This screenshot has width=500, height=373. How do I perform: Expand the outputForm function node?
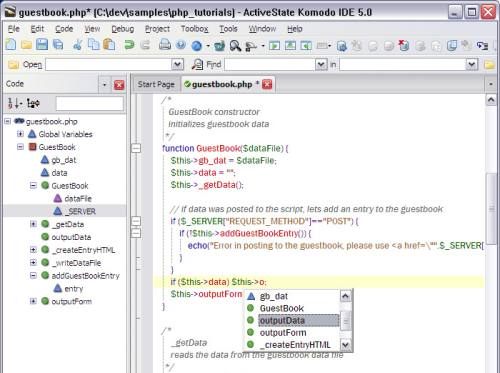[x=33, y=301]
